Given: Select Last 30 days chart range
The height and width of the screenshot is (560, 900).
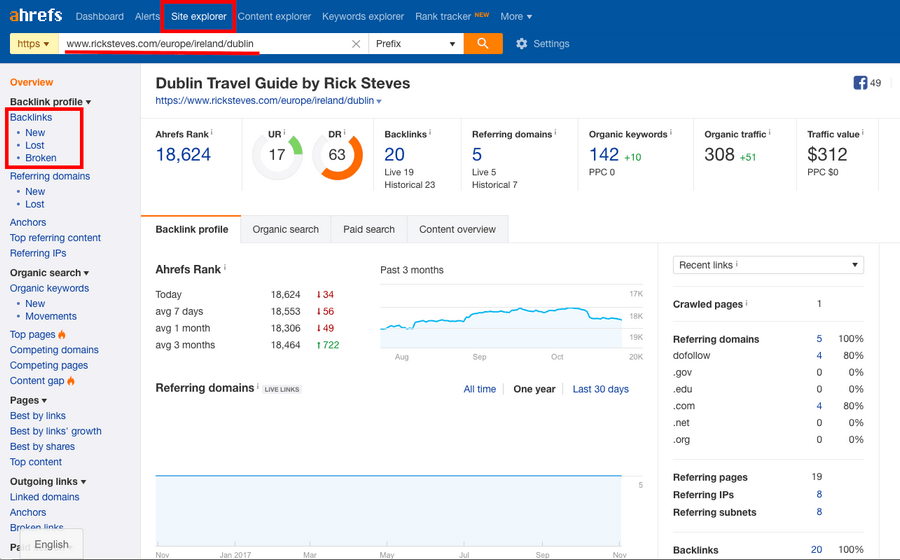Looking at the screenshot, I should point(600,389).
